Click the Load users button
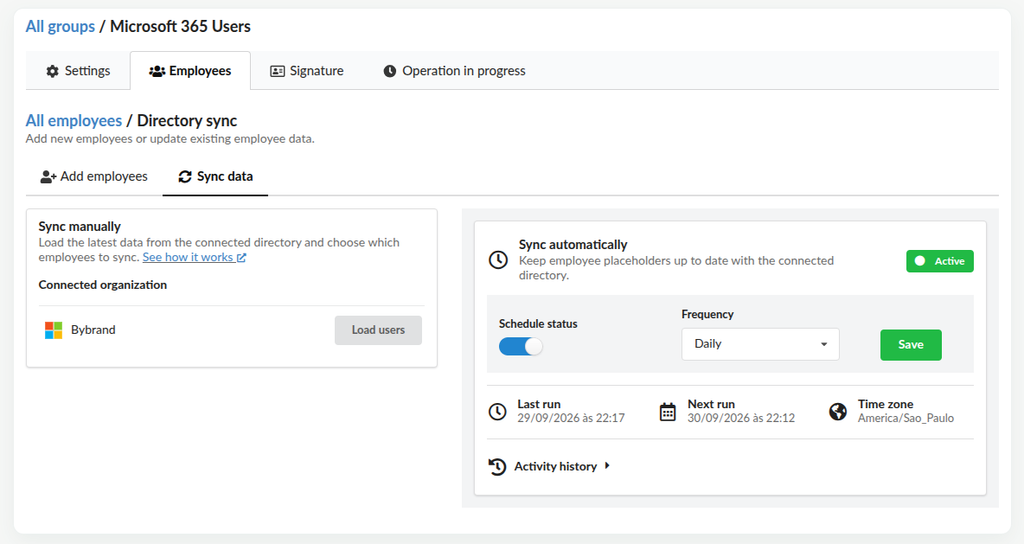This screenshot has width=1024, height=544. pos(378,330)
